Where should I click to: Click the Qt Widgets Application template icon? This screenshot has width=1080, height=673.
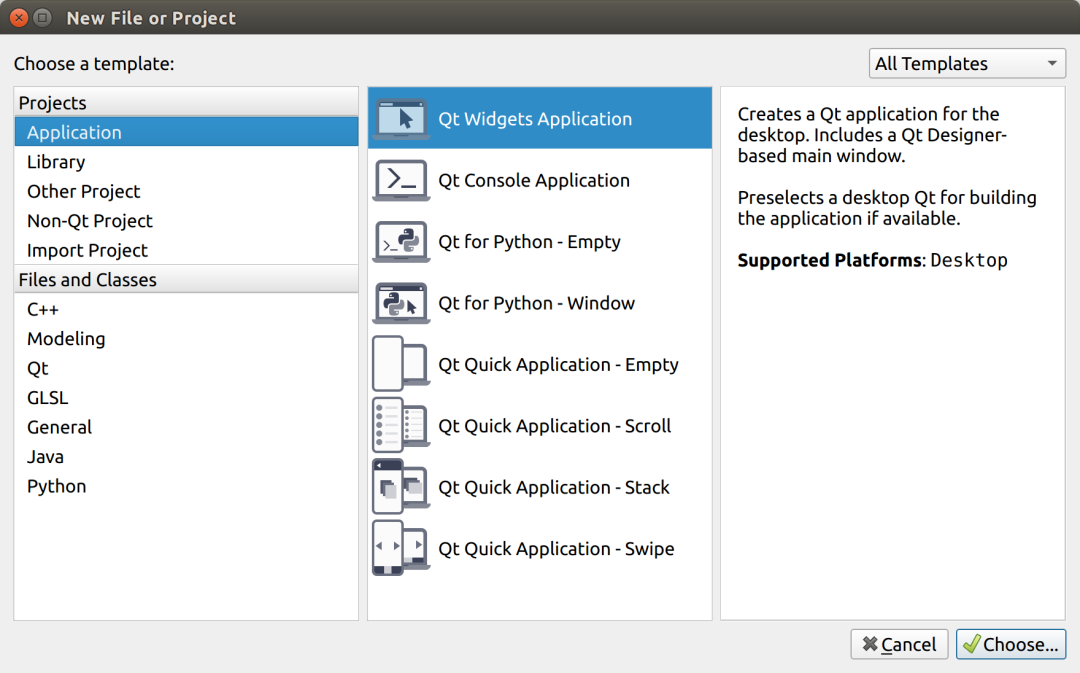[x=401, y=119]
